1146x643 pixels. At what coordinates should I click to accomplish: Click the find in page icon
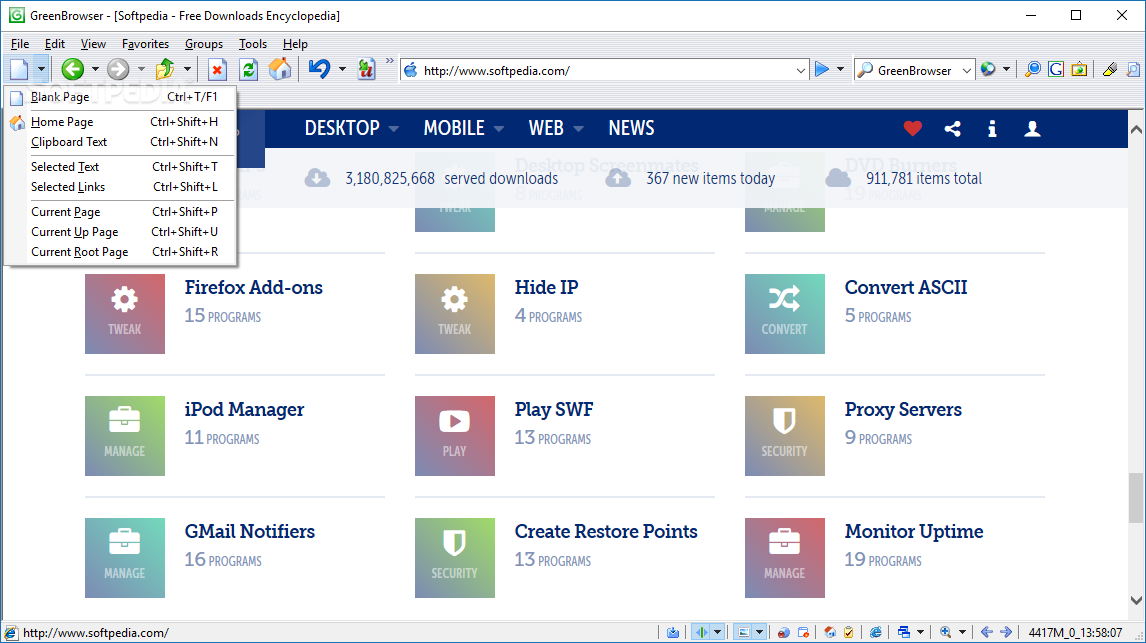(x=1133, y=70)
